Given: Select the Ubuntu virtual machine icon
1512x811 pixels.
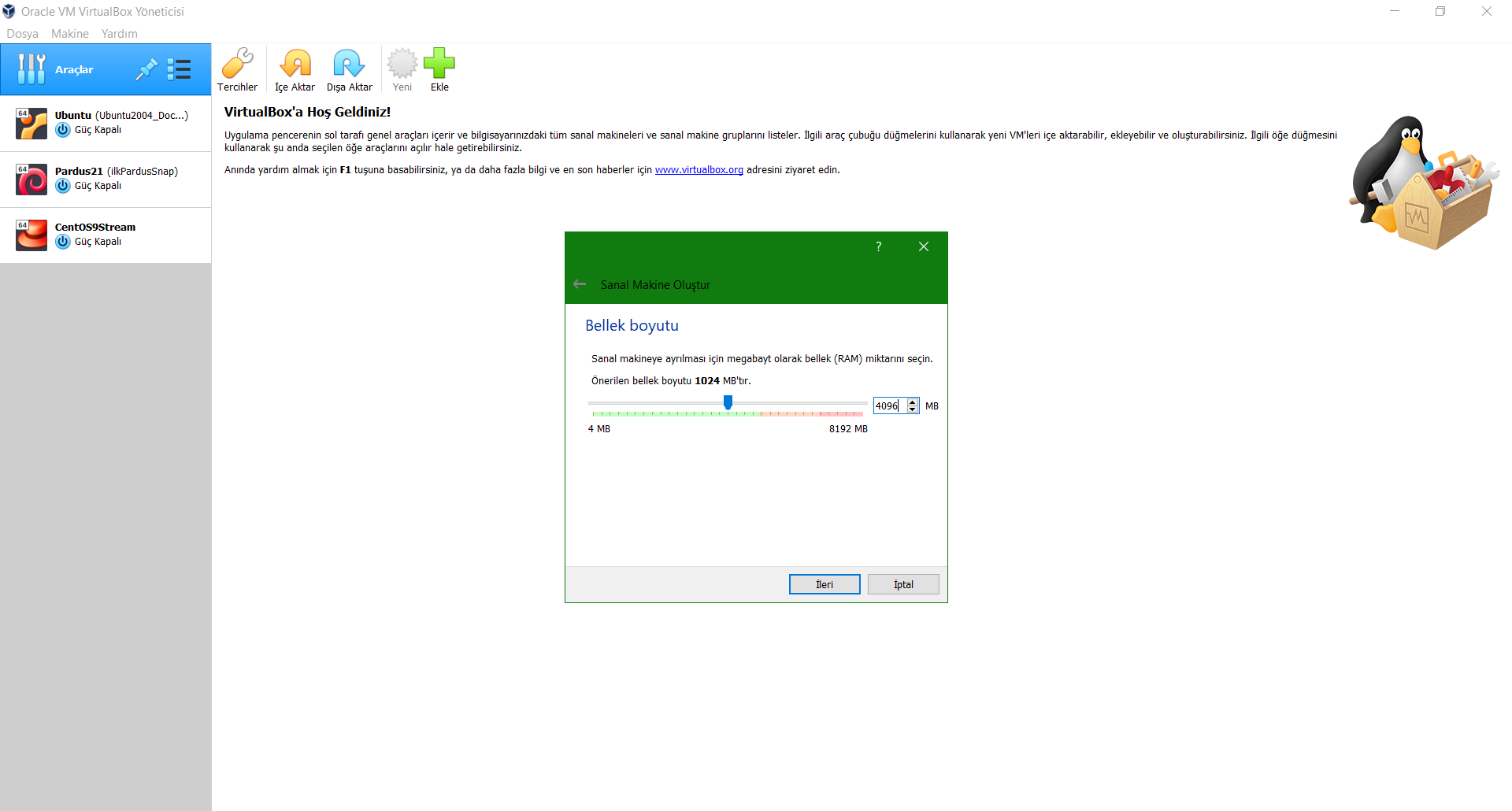Looking at the screenshot, I should click(x=31, y=124).
